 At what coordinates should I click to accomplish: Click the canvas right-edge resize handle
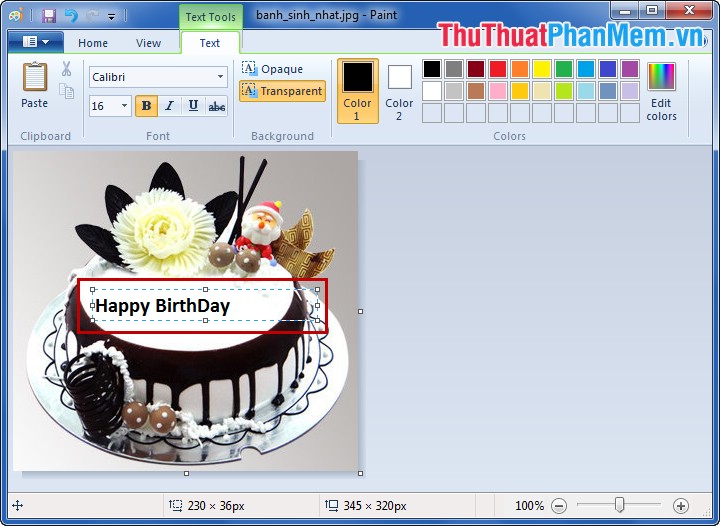[x=360, y=312]
